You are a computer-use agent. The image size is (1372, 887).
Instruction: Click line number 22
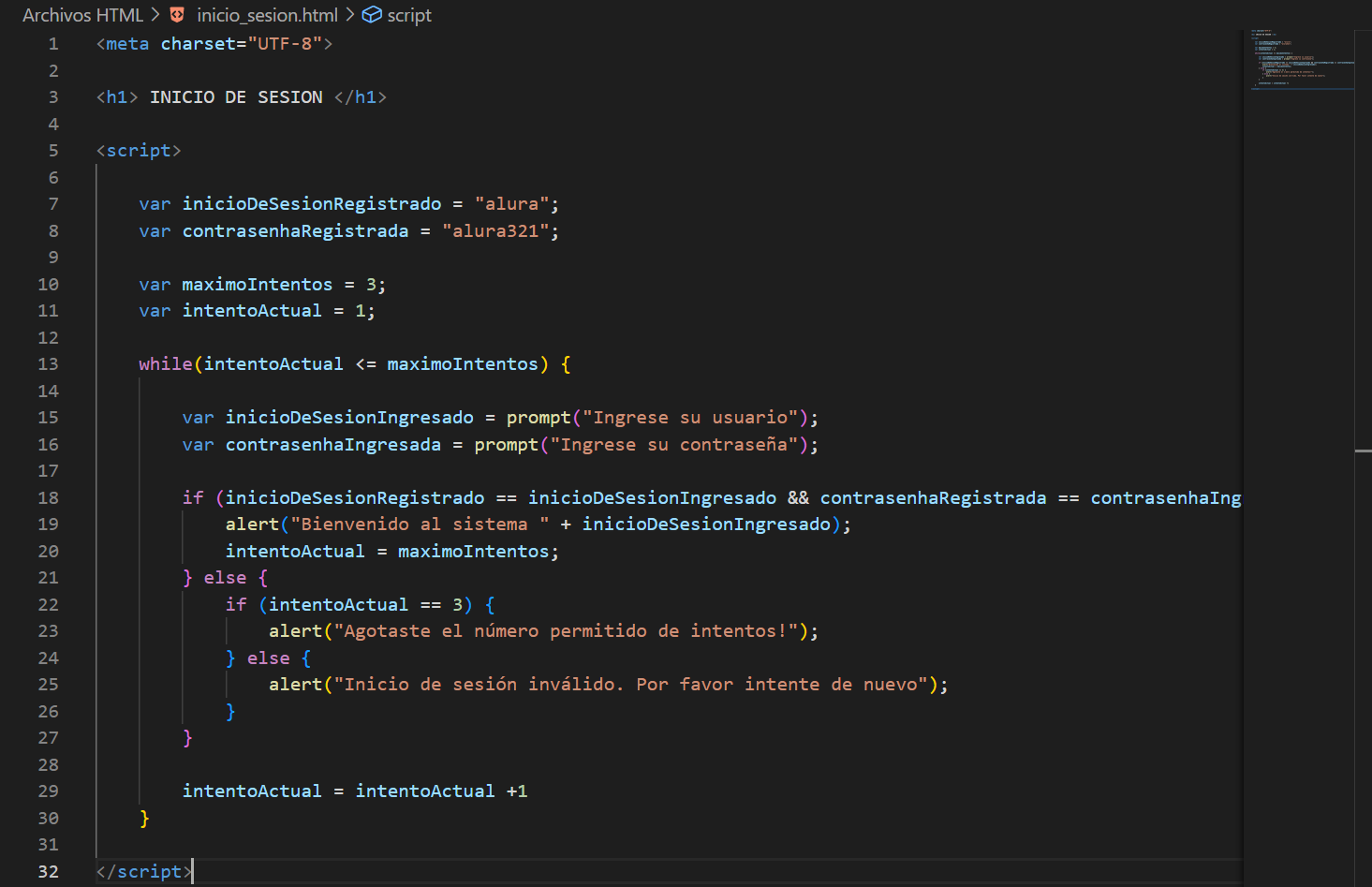(x=48, y=605)
